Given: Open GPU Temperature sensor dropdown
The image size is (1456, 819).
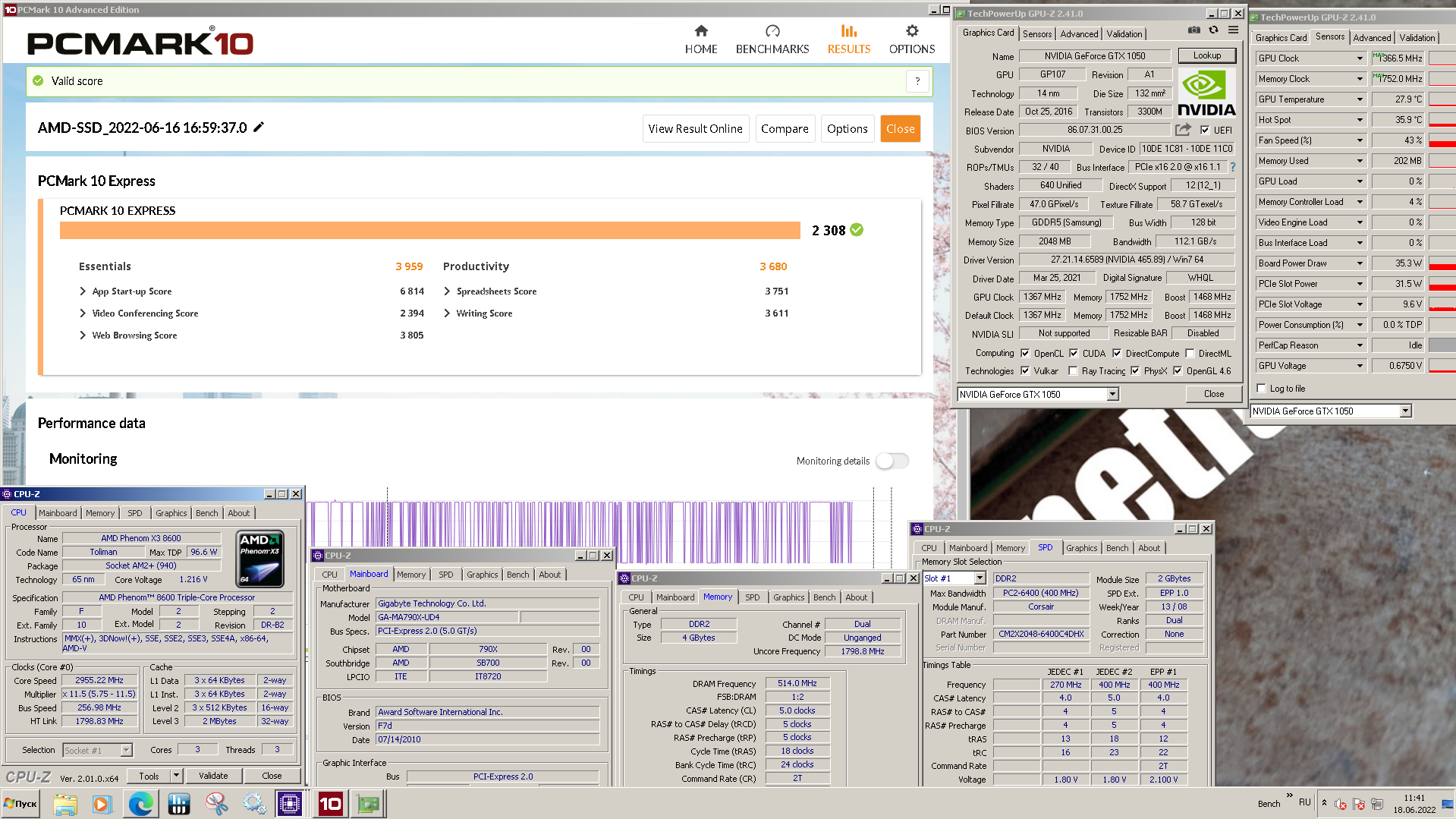Looking at the screenshot, I should (1360, 99).
